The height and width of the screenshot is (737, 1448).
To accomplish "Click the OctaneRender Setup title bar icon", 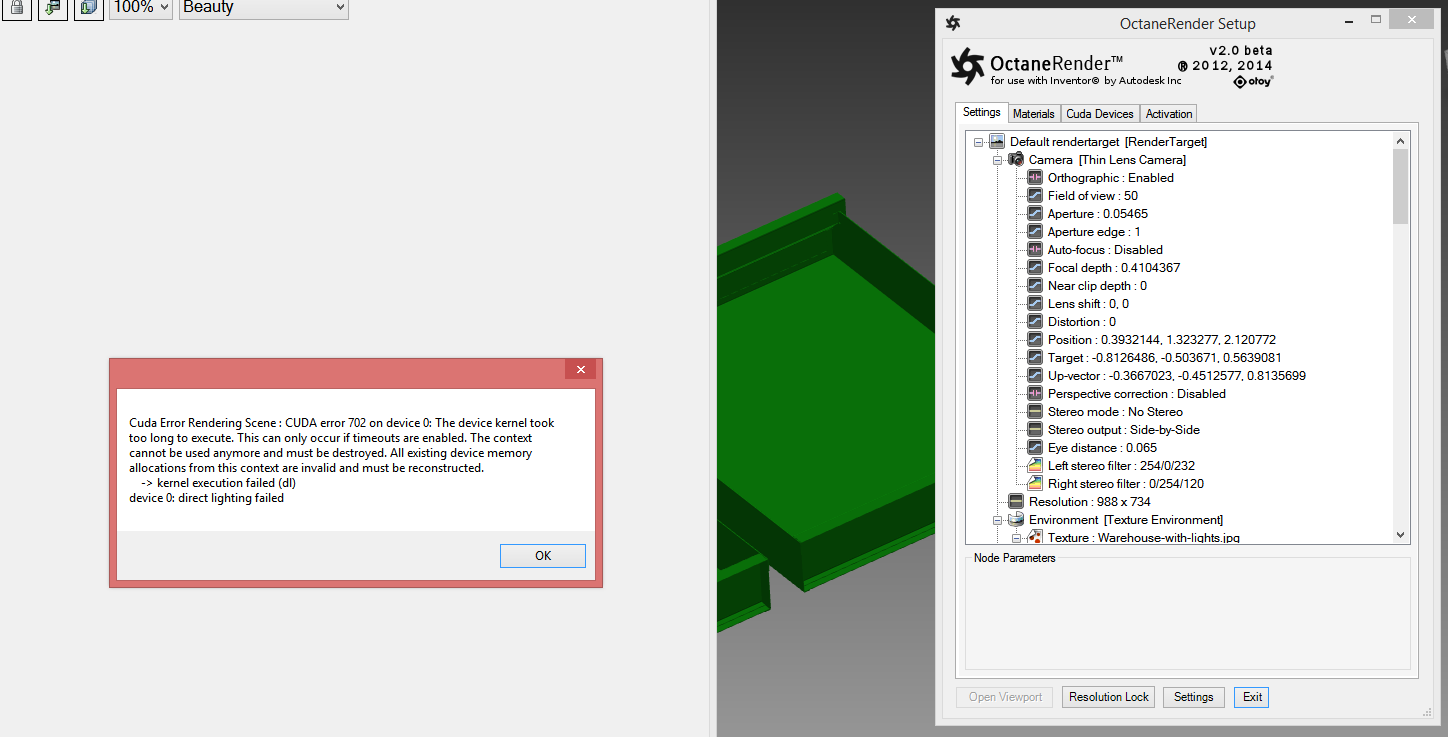I will (953, 23).
